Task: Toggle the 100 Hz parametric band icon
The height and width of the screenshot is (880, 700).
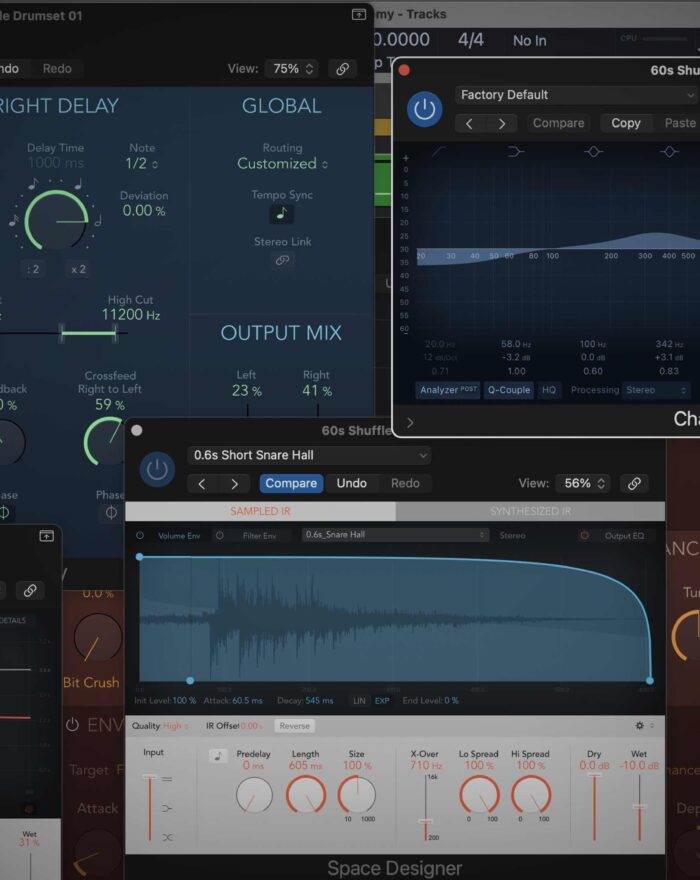Action: (x=593, y=152)
